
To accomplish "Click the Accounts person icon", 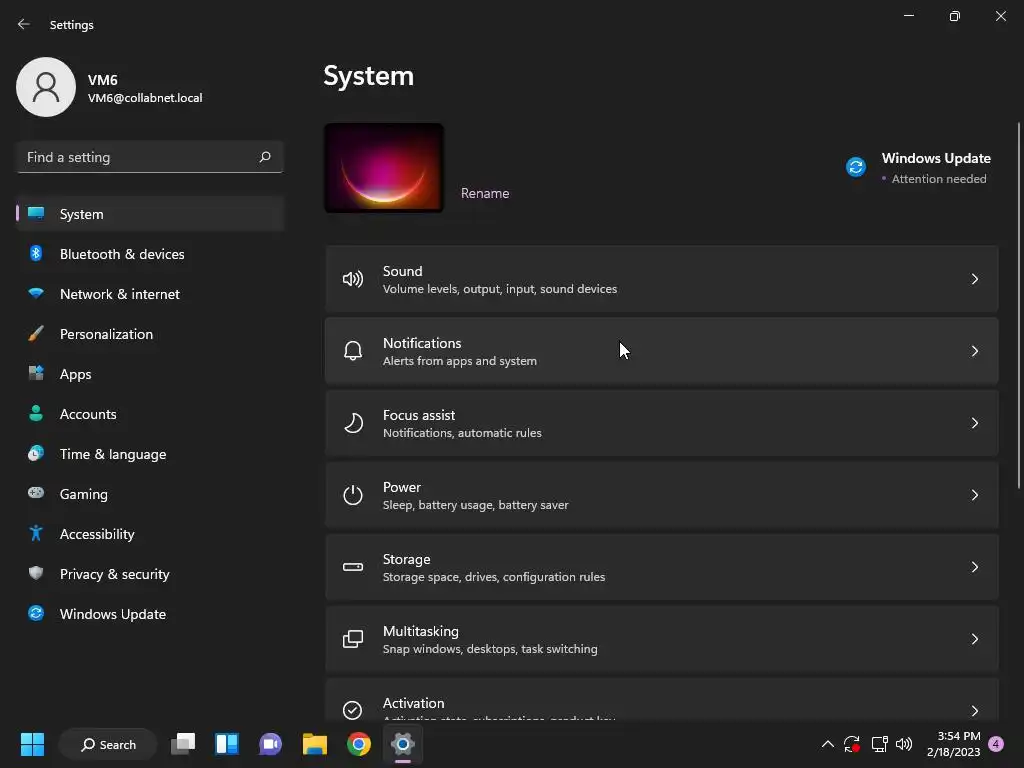I will coord(36,413).
